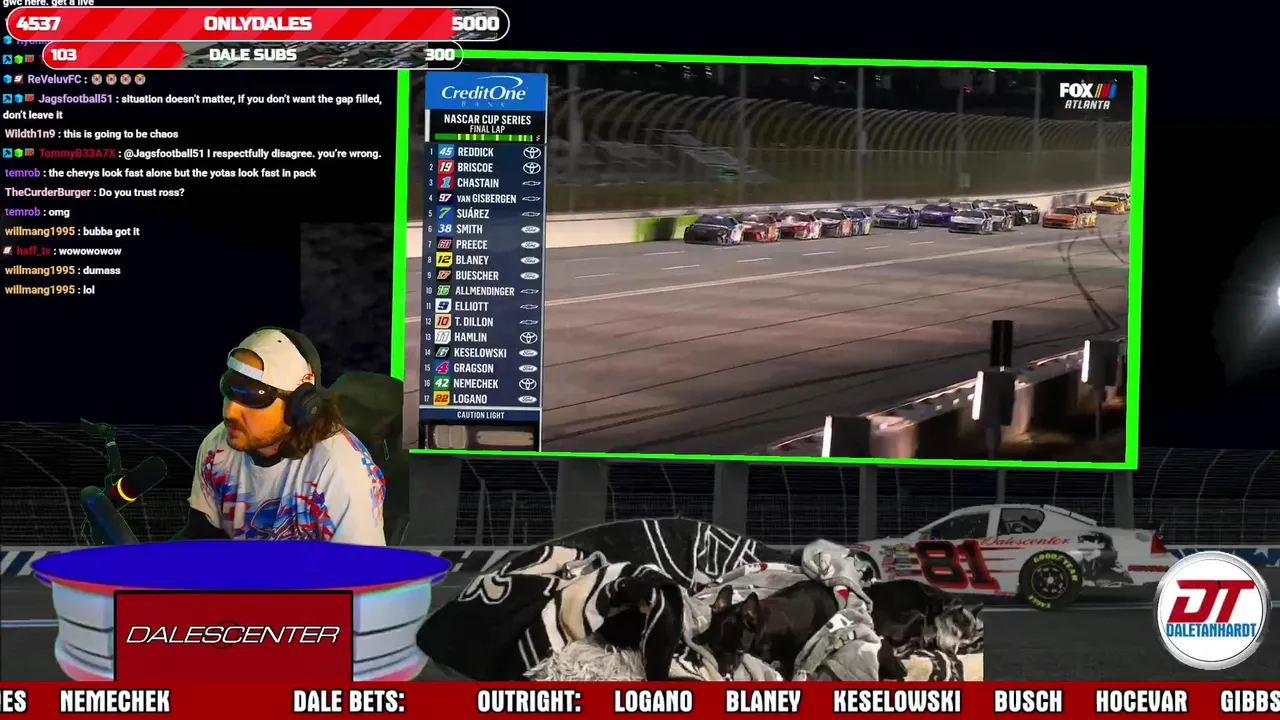Image resolution: width=1280 pixels, height=720 pixels.
Task: Click 'LOGANO' in the bottom ticker
Action: tap(653, 701)
